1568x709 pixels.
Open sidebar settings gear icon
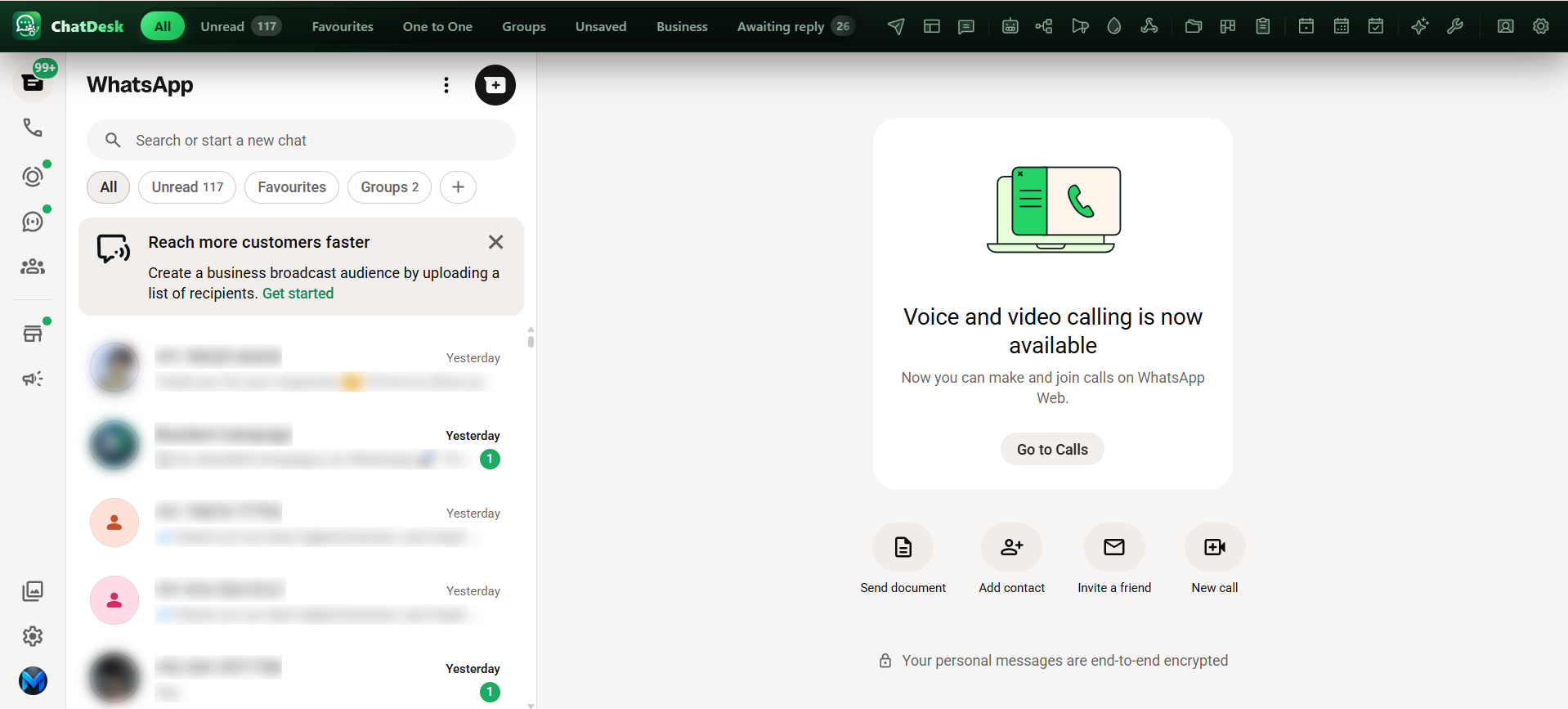pos(33,636)
